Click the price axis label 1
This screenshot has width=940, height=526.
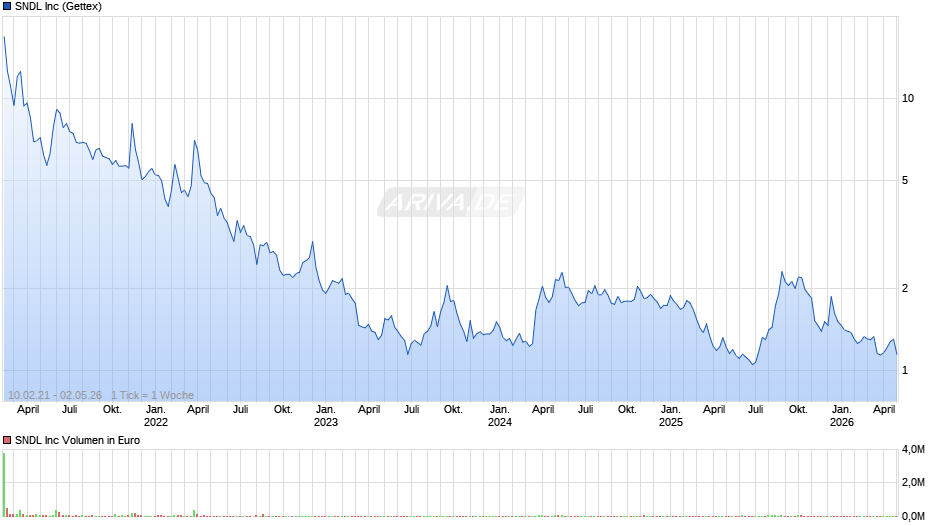click(905, 371)
